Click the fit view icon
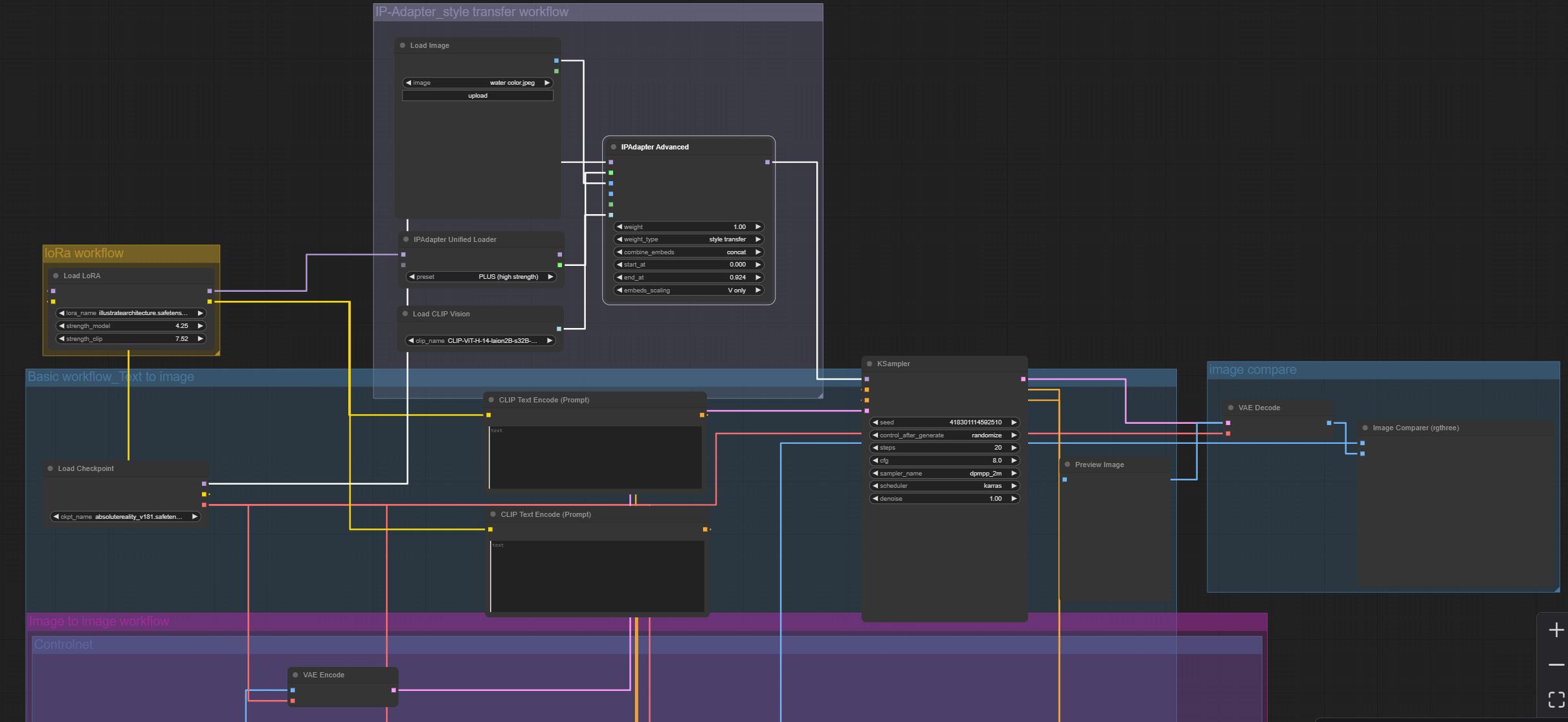Screen dimensions: 1568x722 click(1556, 699)
